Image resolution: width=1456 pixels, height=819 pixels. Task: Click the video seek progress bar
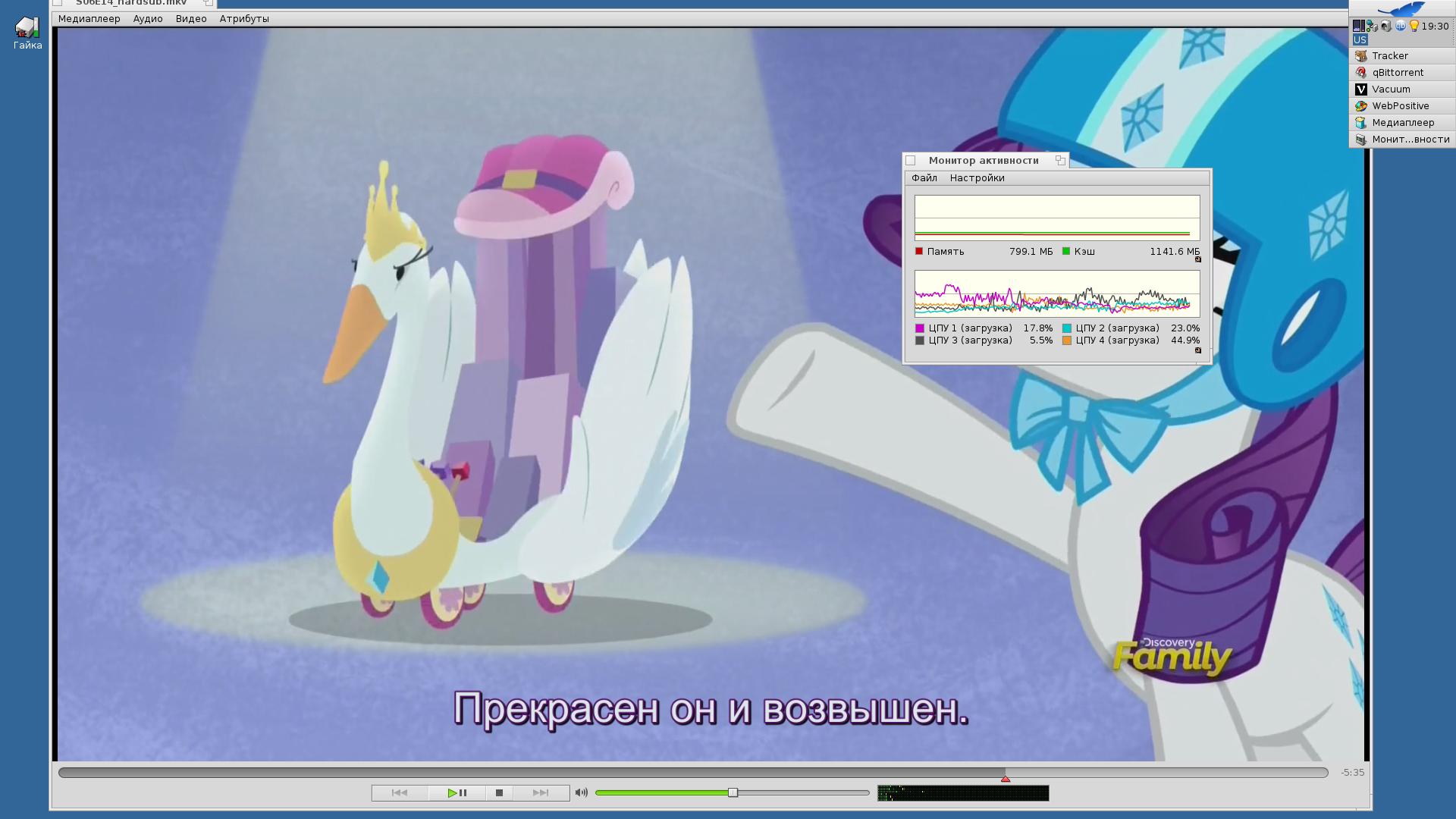pos(693,772)
